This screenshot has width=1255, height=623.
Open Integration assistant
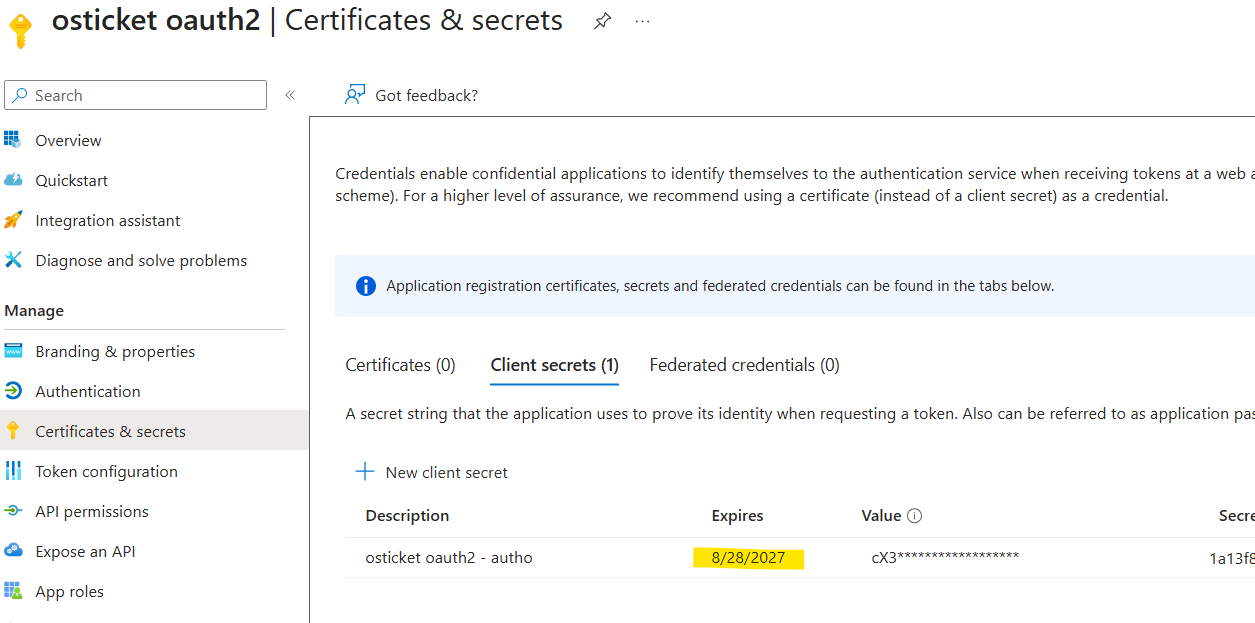coord(108,220)
